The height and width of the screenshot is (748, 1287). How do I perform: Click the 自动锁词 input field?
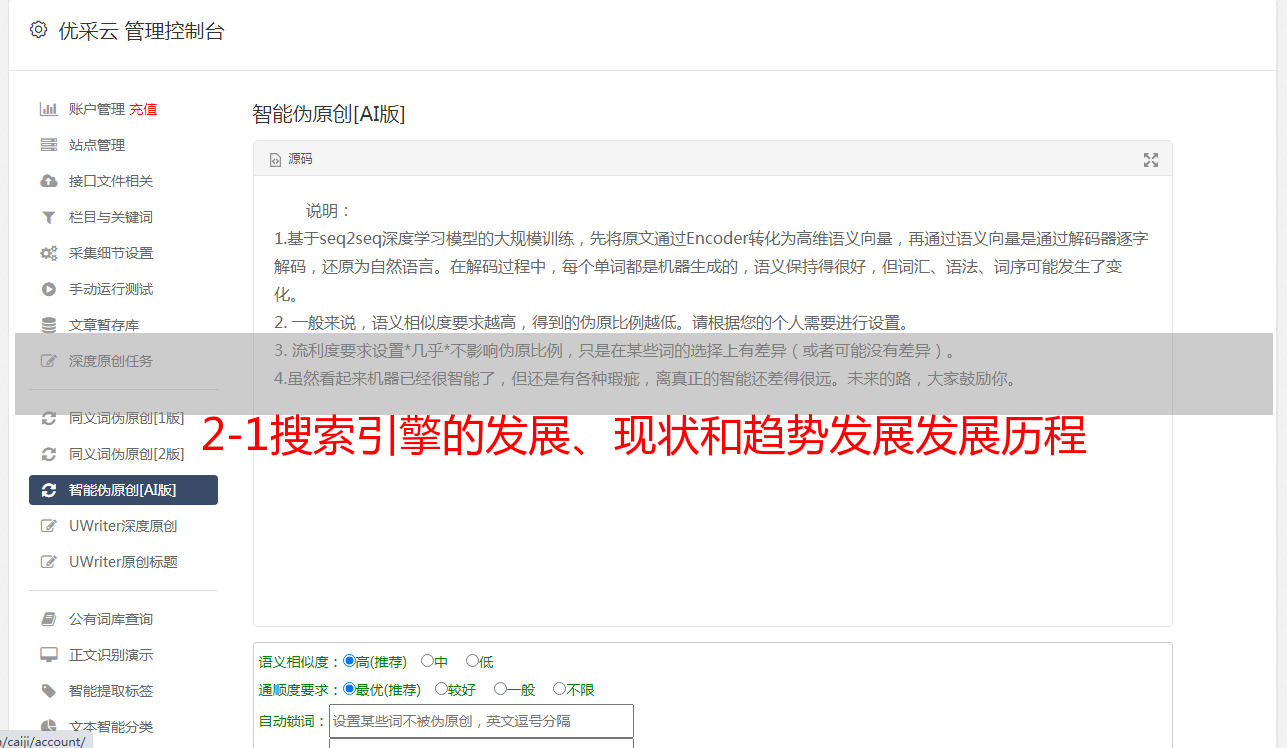click(x=481, y=721)
